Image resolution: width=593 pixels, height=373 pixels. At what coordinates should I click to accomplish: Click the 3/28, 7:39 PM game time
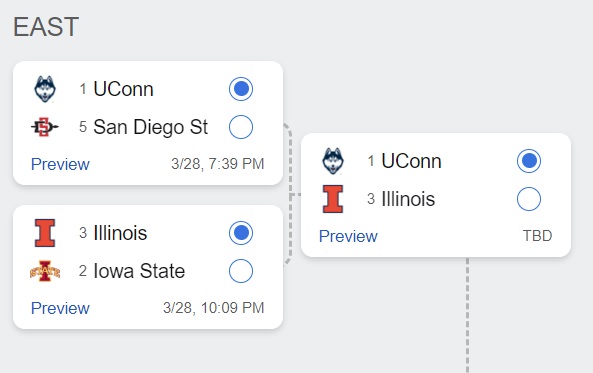[217, 164]
